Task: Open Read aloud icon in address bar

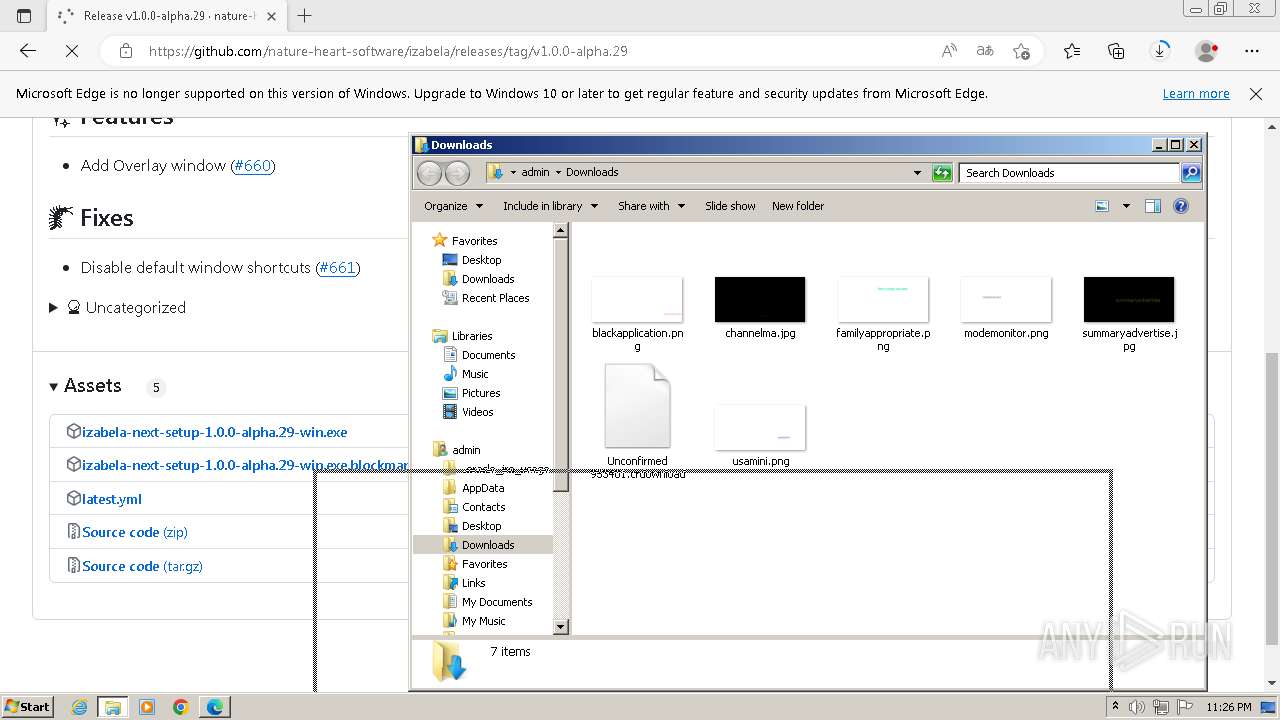Action: (949, 51)
